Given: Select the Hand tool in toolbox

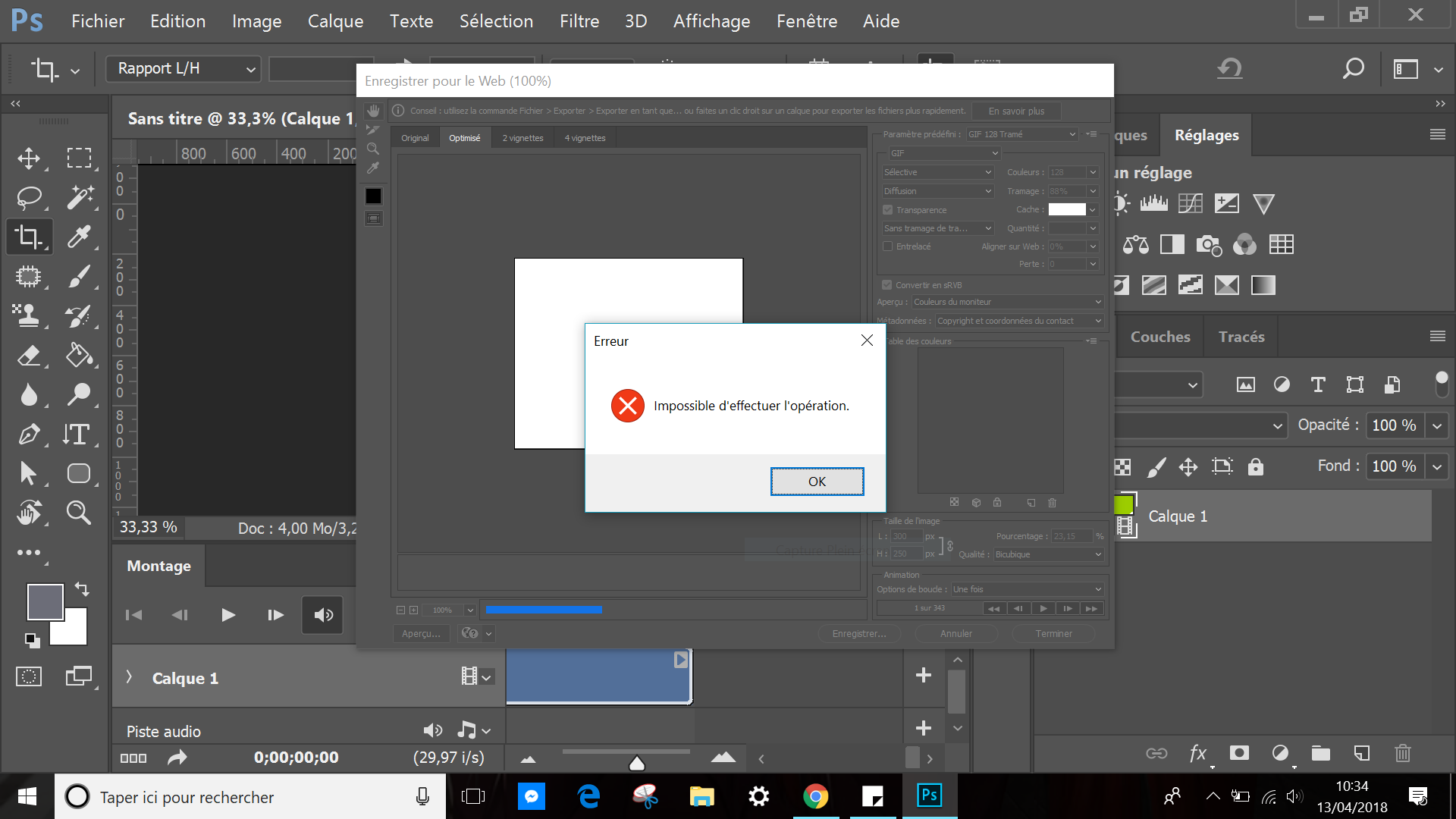Looking at the screenshot, I should [x=29, y=513].
